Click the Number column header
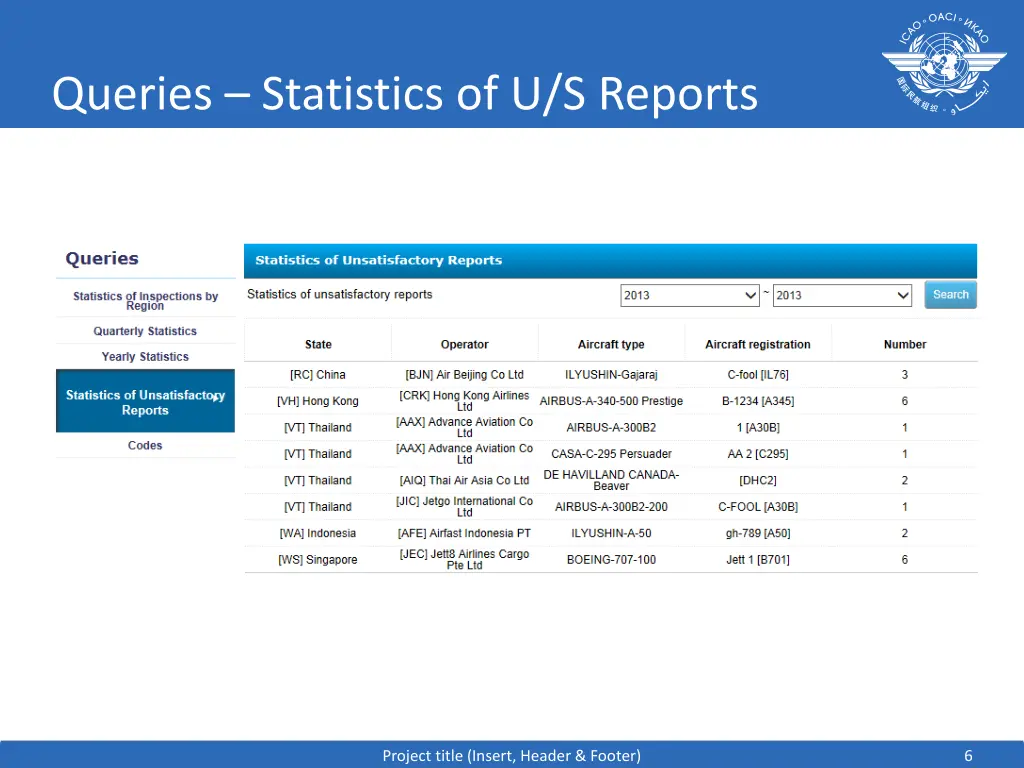1024x768 pixels. [x=904, y=344]
